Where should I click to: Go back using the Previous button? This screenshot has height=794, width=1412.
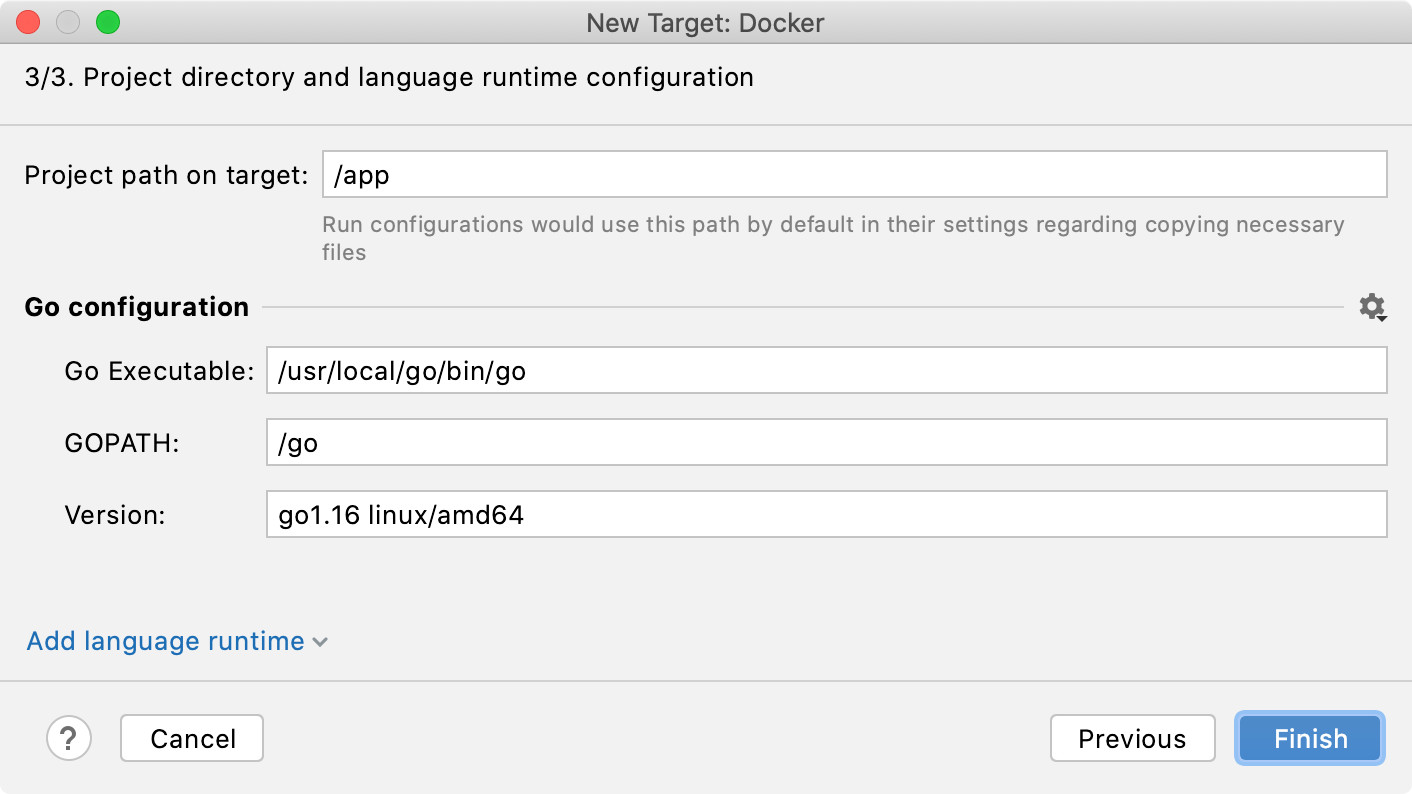(x=1132, y=738)
